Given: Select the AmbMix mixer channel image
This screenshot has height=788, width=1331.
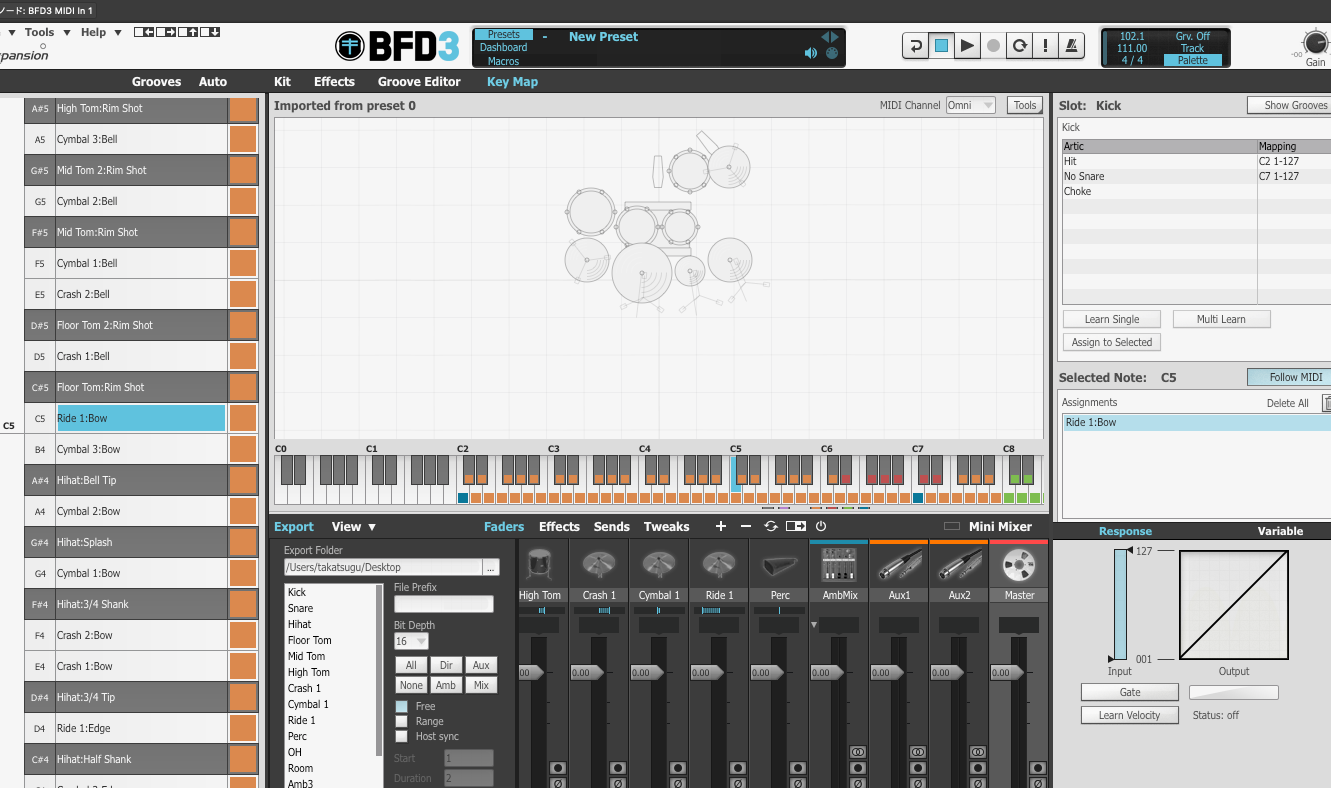Looking at the screenshot, I should pyautogui.click(x=839, y=566).
